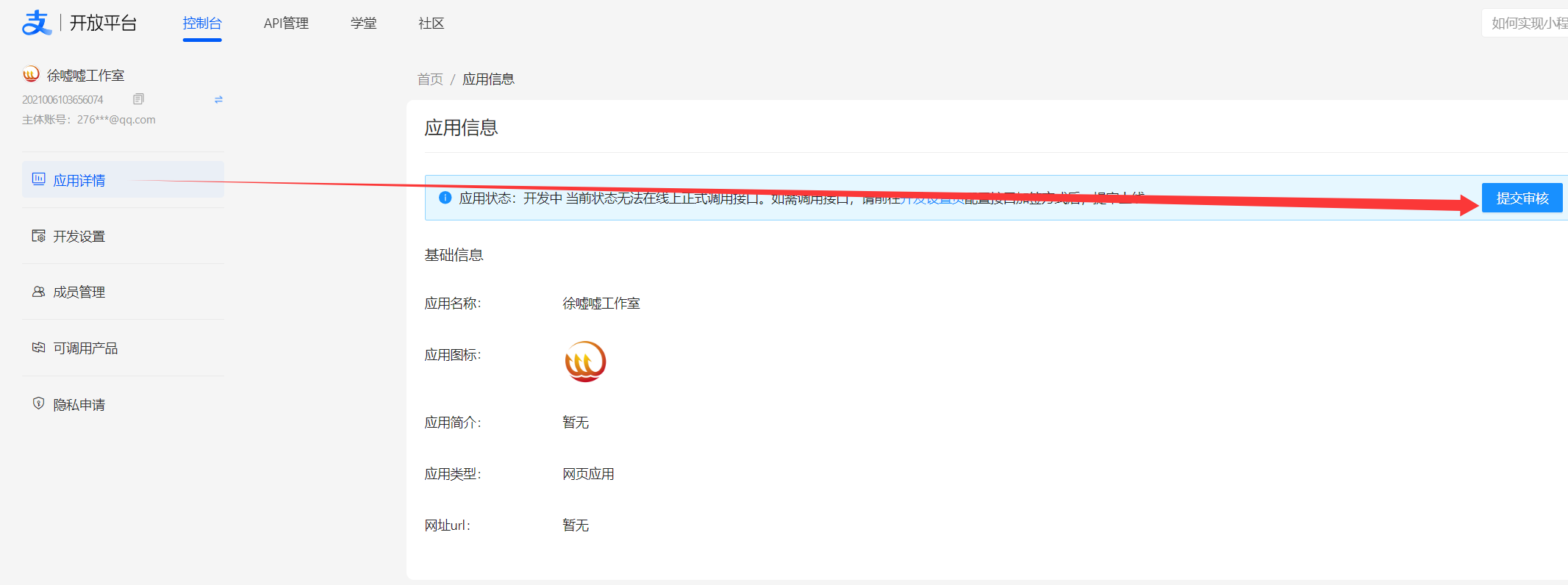Copy the app ID with the copy icon

[138, 99]
